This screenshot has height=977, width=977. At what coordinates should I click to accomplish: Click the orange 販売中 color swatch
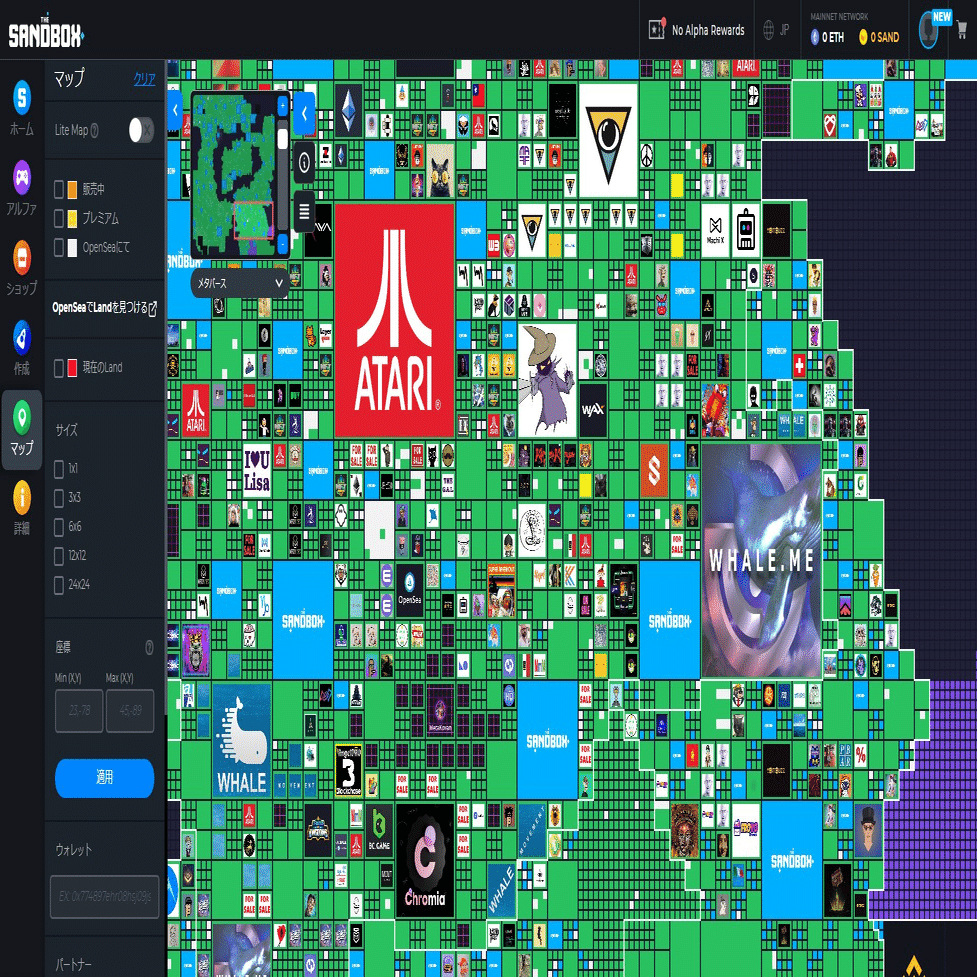click(x=72, y=189)
